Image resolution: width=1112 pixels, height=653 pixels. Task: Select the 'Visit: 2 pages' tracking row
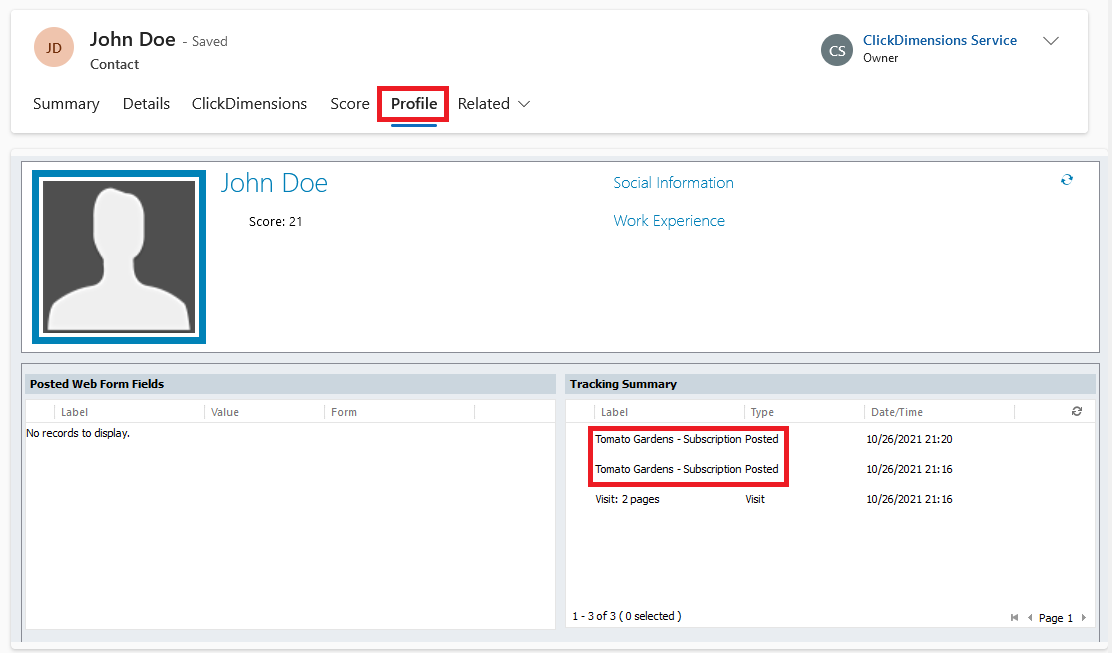pyautogui.click(x=830, y=499)
